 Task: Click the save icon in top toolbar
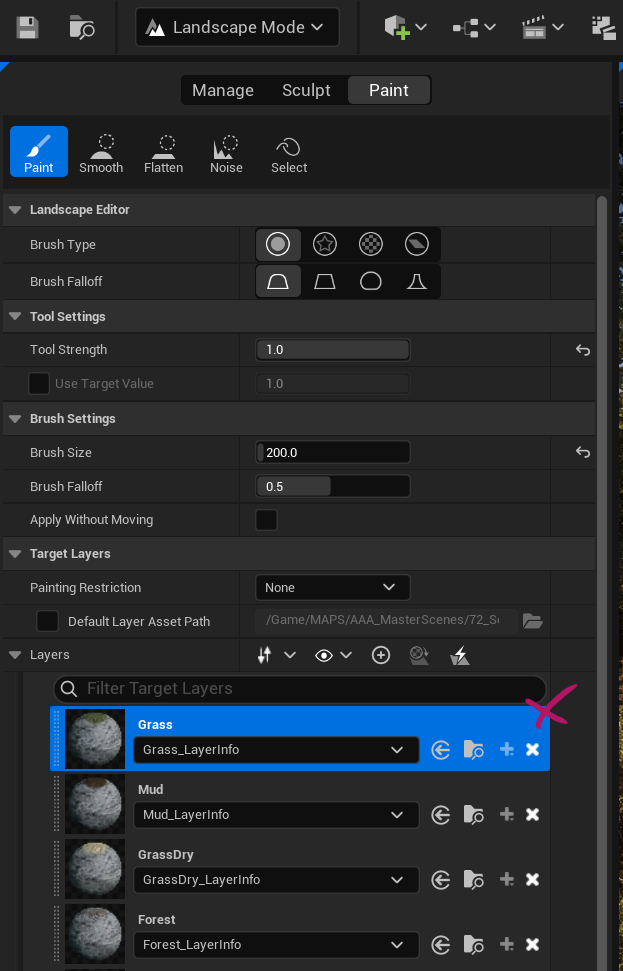27,27
